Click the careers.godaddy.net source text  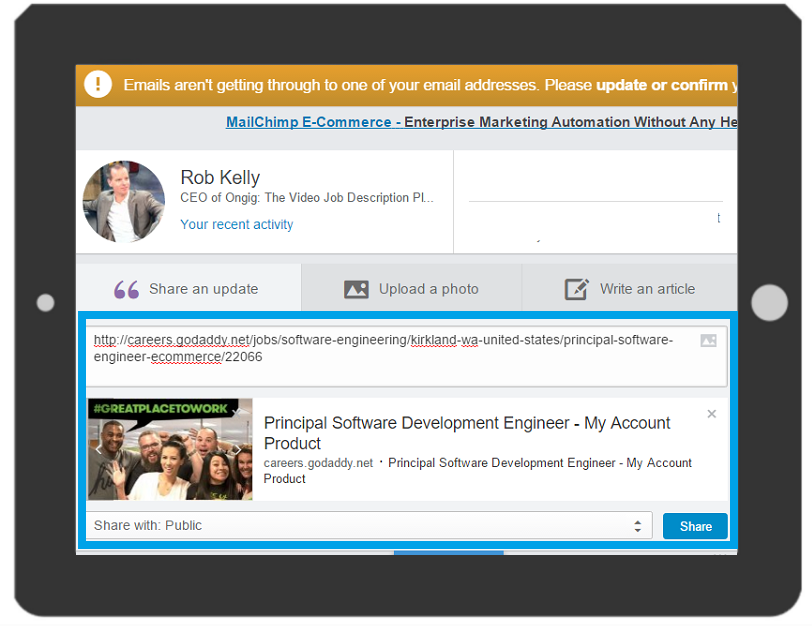tap(318, 463)
